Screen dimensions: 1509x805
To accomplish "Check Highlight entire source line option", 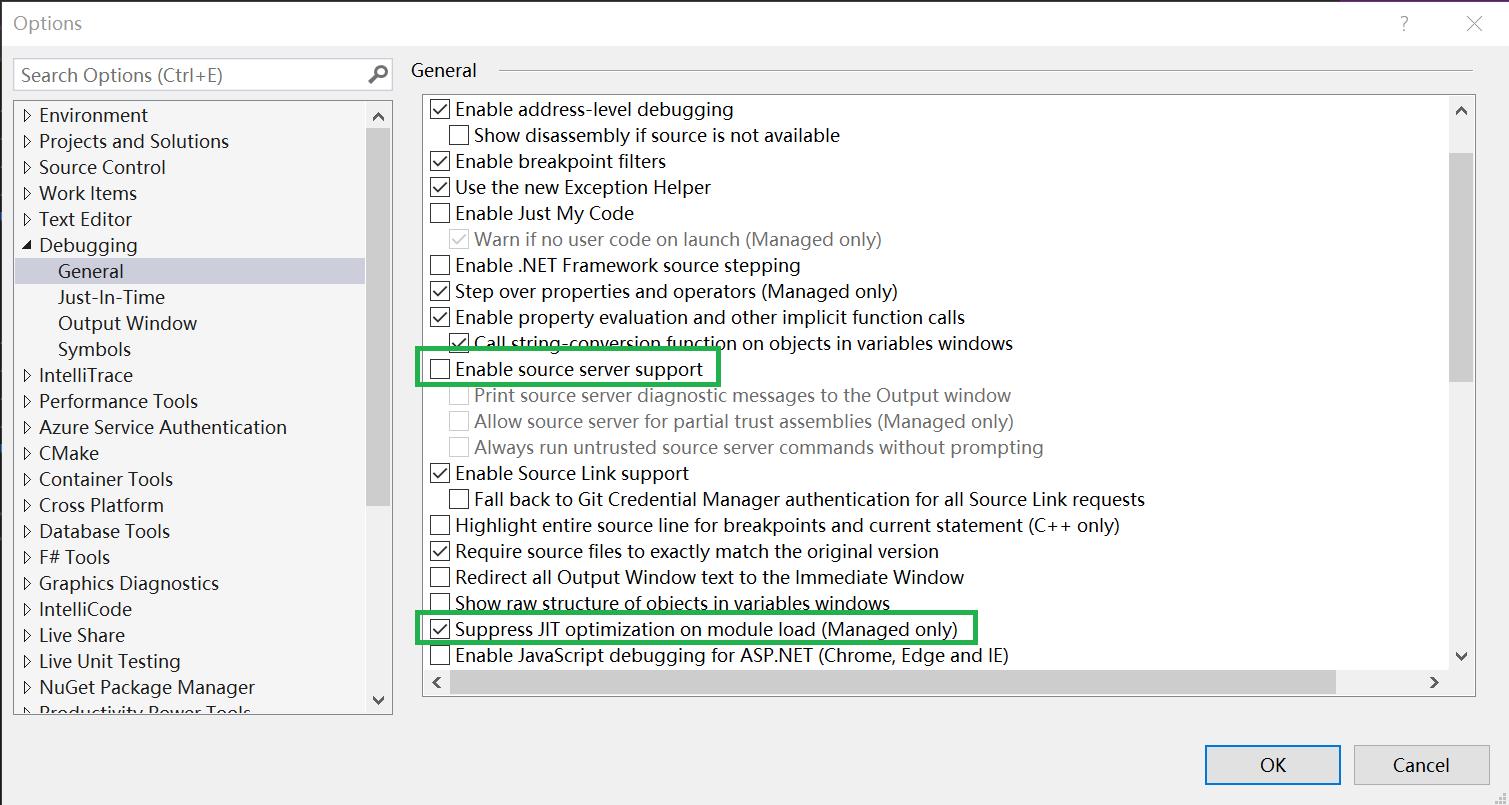I will pos(440,525).
